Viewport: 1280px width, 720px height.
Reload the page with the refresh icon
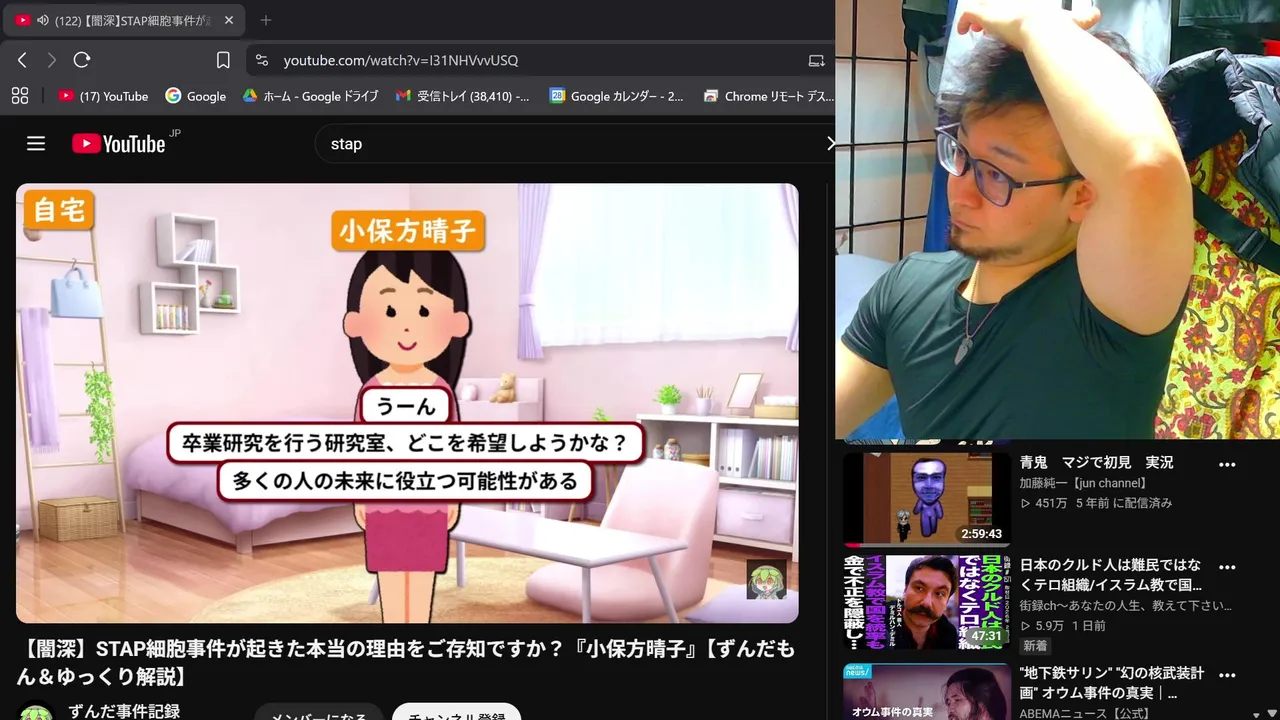(82, 60)
